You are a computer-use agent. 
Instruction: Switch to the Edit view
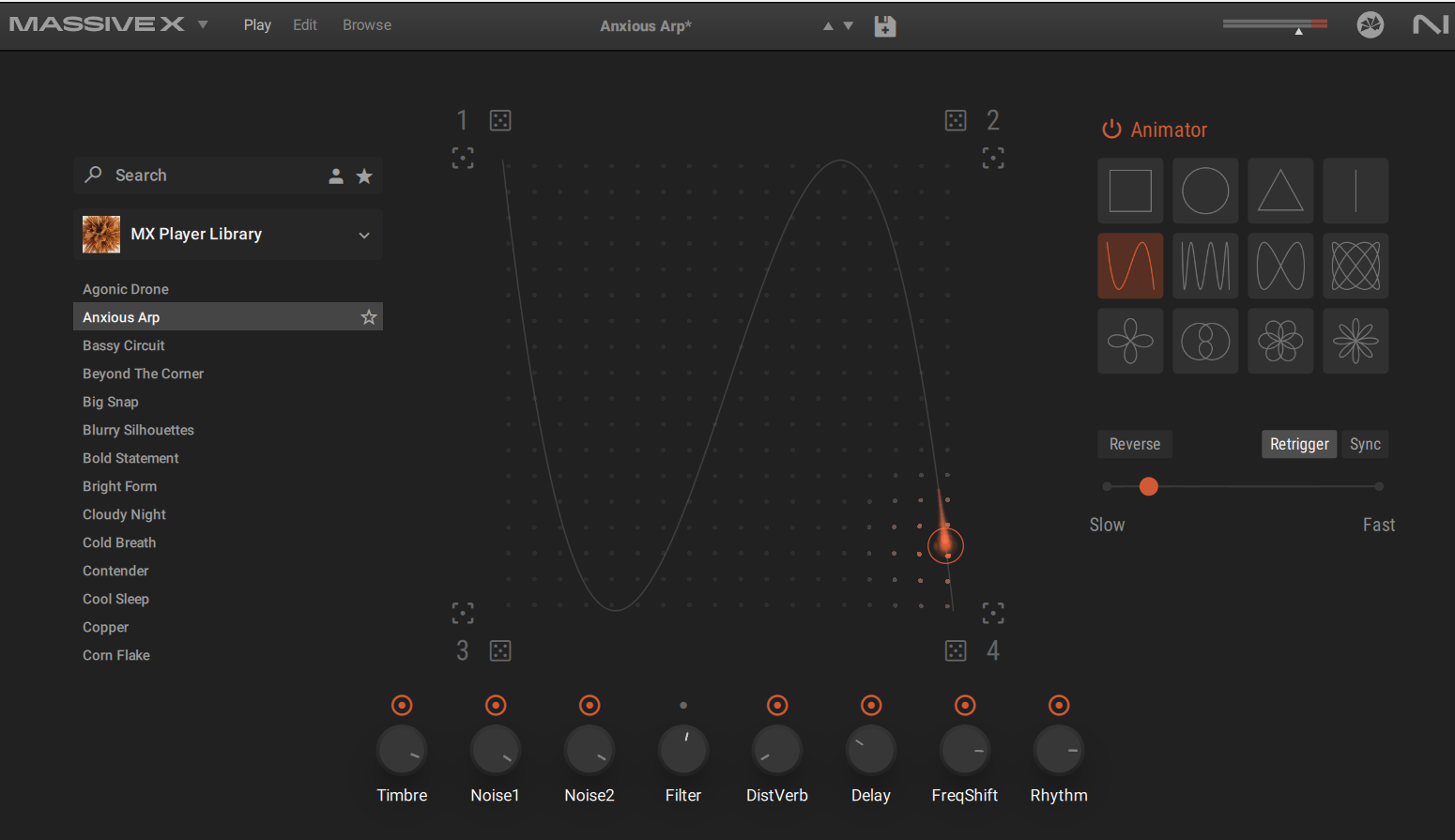pos(305,25)
